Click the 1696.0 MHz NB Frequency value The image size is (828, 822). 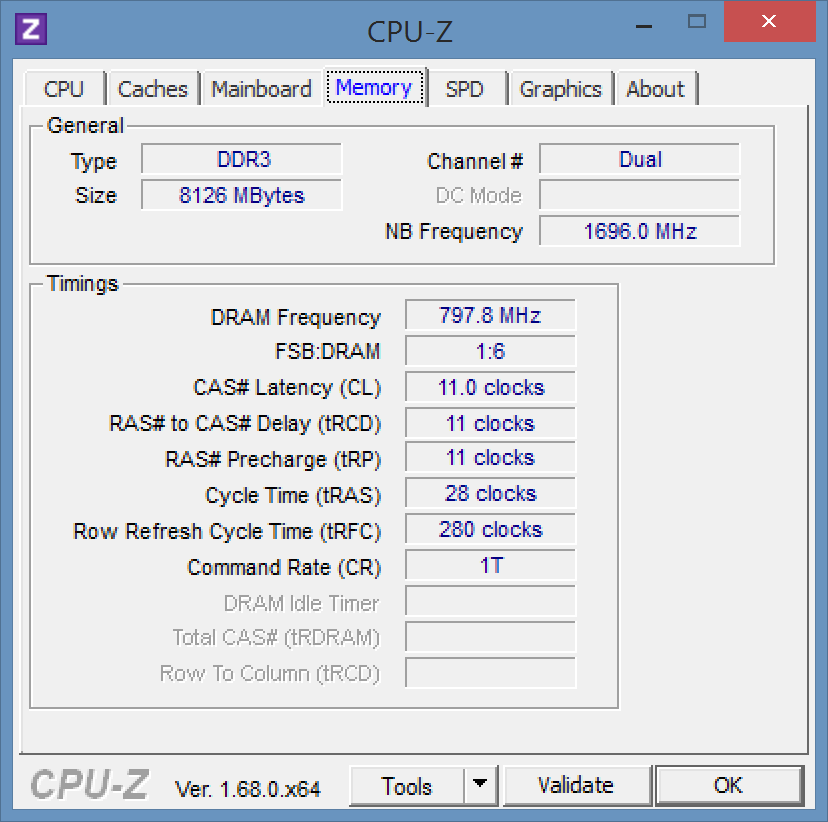coord(639,231)
